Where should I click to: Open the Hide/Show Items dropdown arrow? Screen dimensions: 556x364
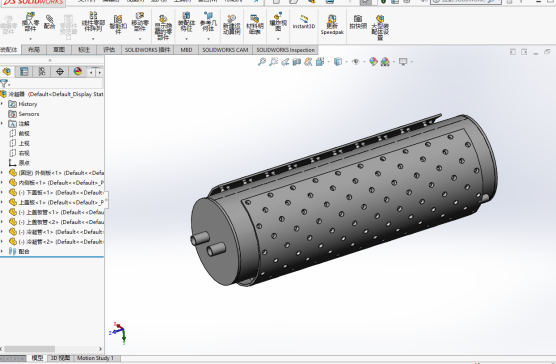coord(364,62)
